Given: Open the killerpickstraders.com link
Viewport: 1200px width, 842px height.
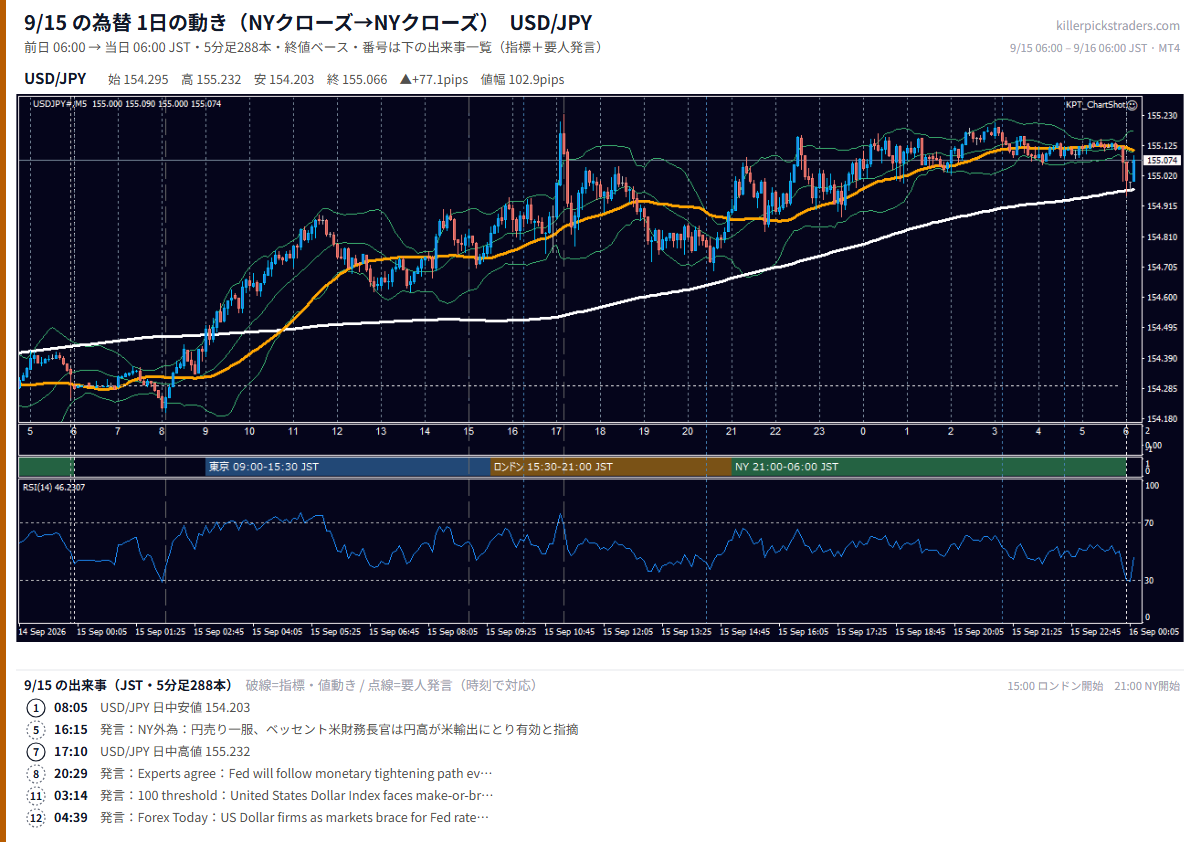Looking at the screenshot, I should coord(1118,26).
